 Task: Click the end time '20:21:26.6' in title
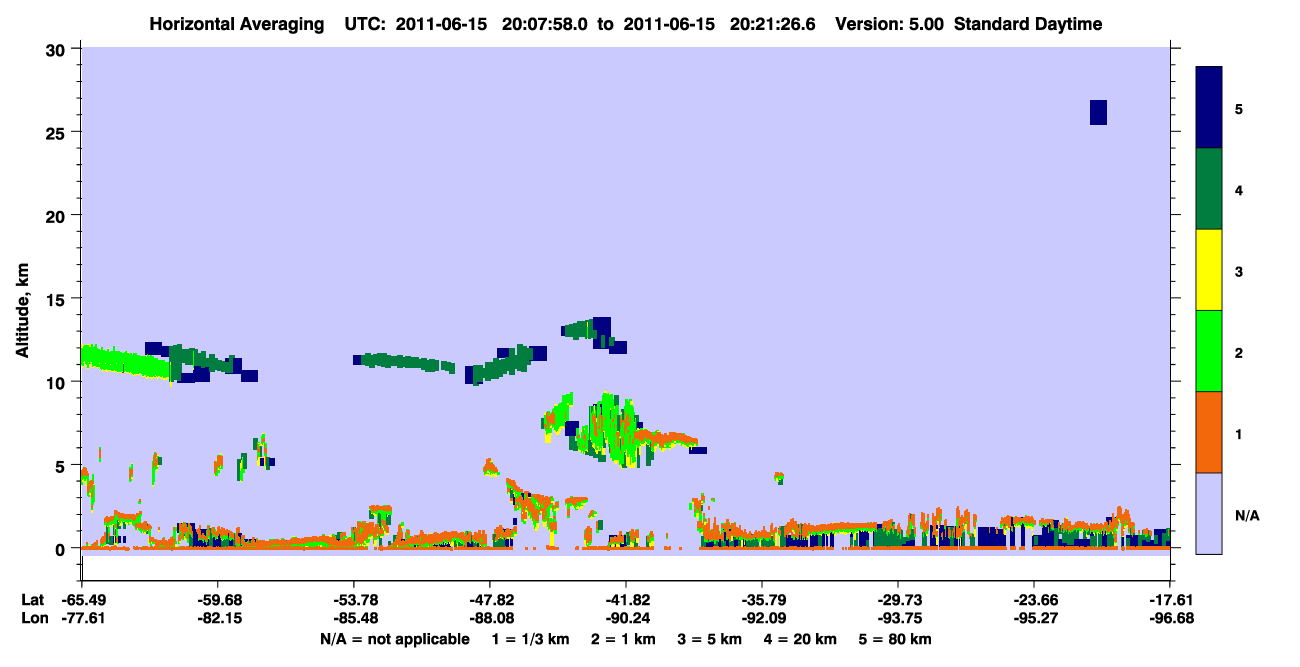[774, 24]
